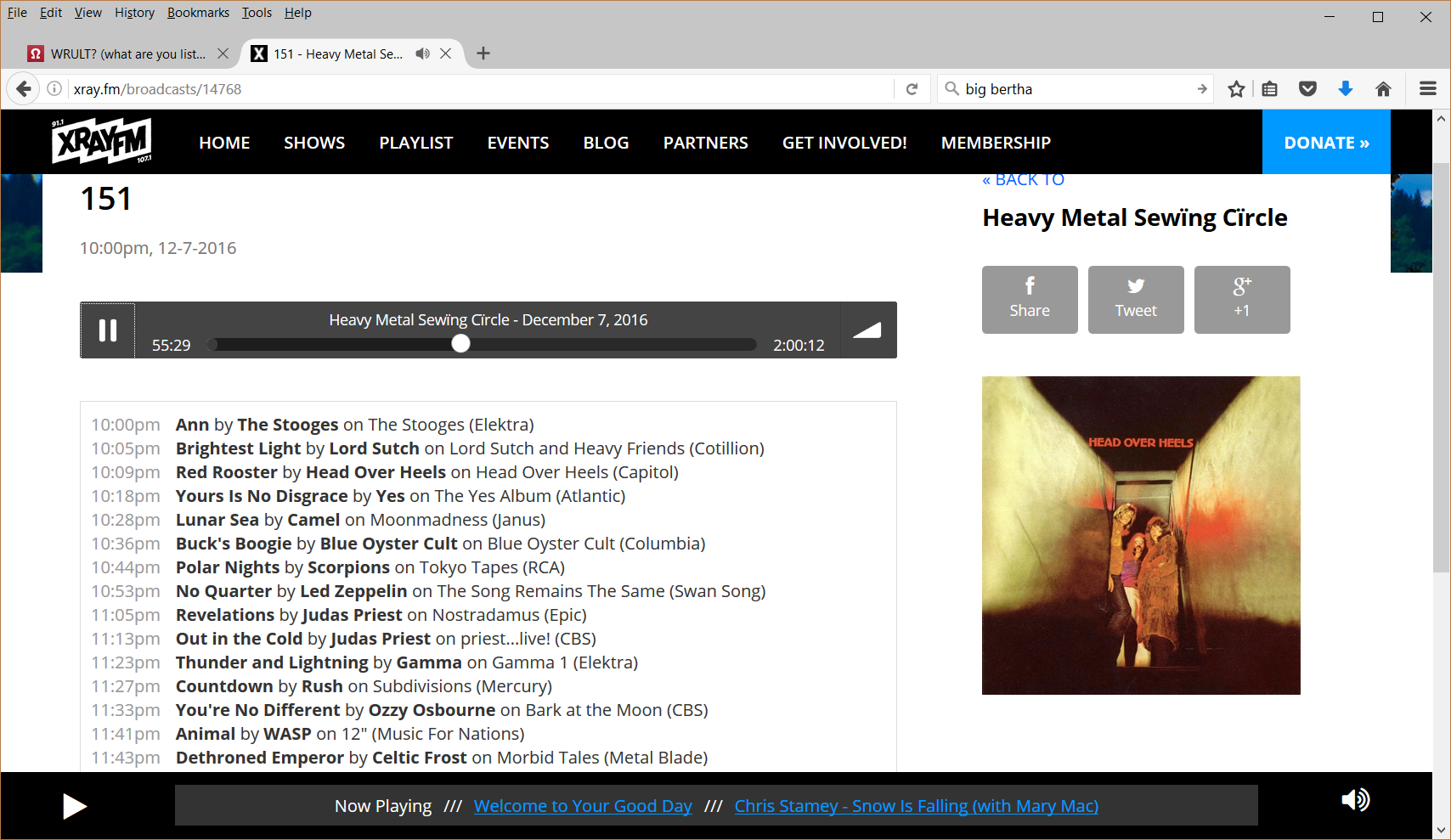Go back with browser back arrow
This screenshot has height=840, width=1451.
(x=24, y=89)
